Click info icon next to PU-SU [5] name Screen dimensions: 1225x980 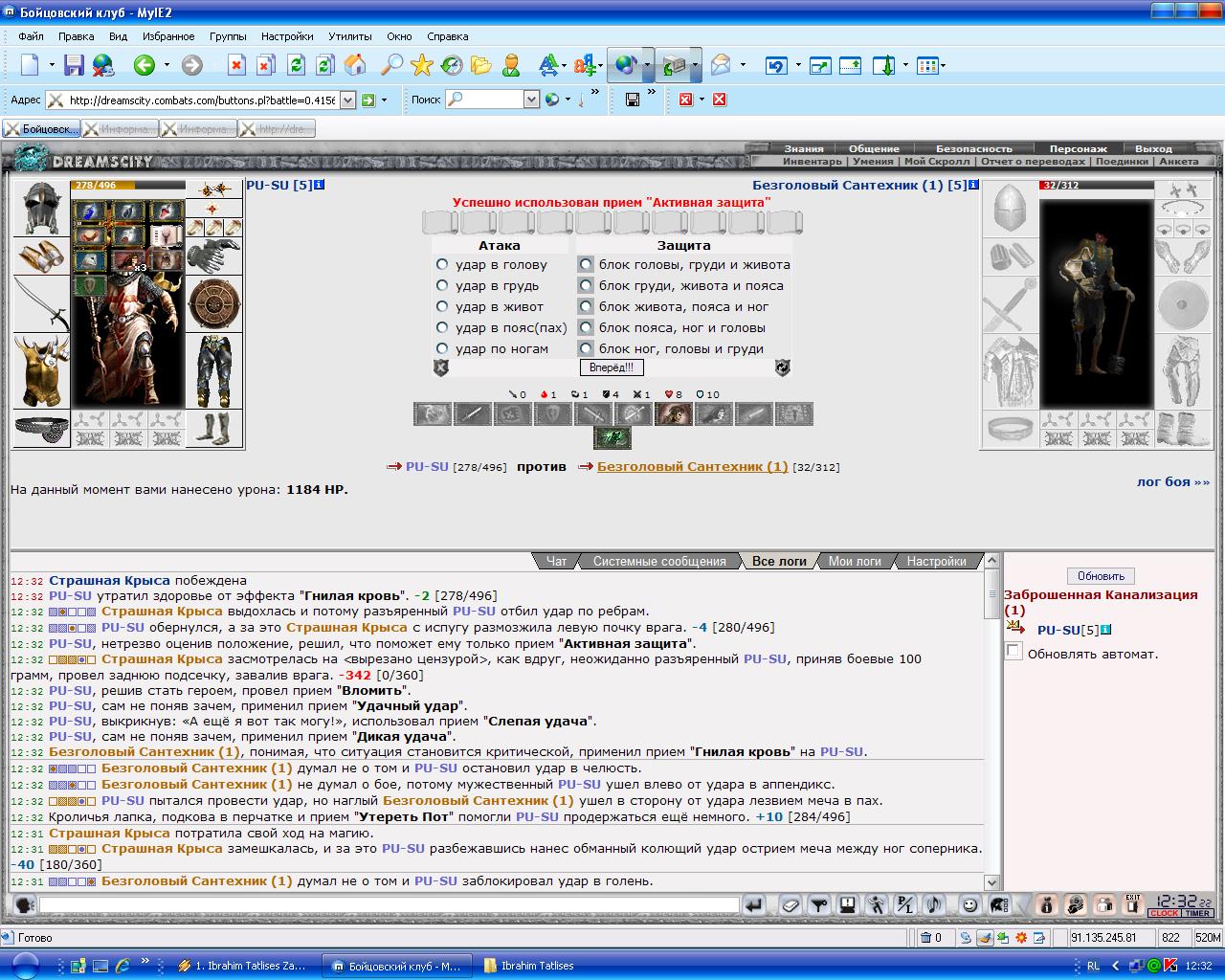point(319,185)
